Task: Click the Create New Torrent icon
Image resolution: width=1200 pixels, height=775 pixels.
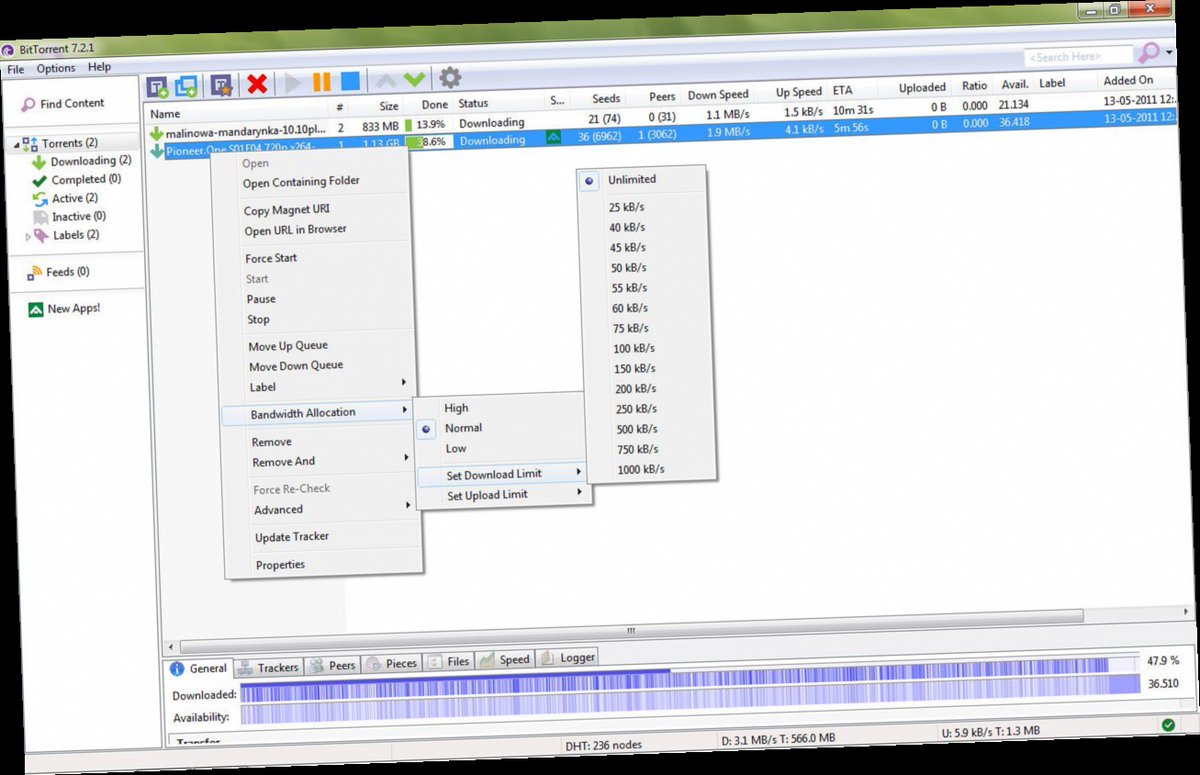Action: pyautogui.click(x=222, y=84)
